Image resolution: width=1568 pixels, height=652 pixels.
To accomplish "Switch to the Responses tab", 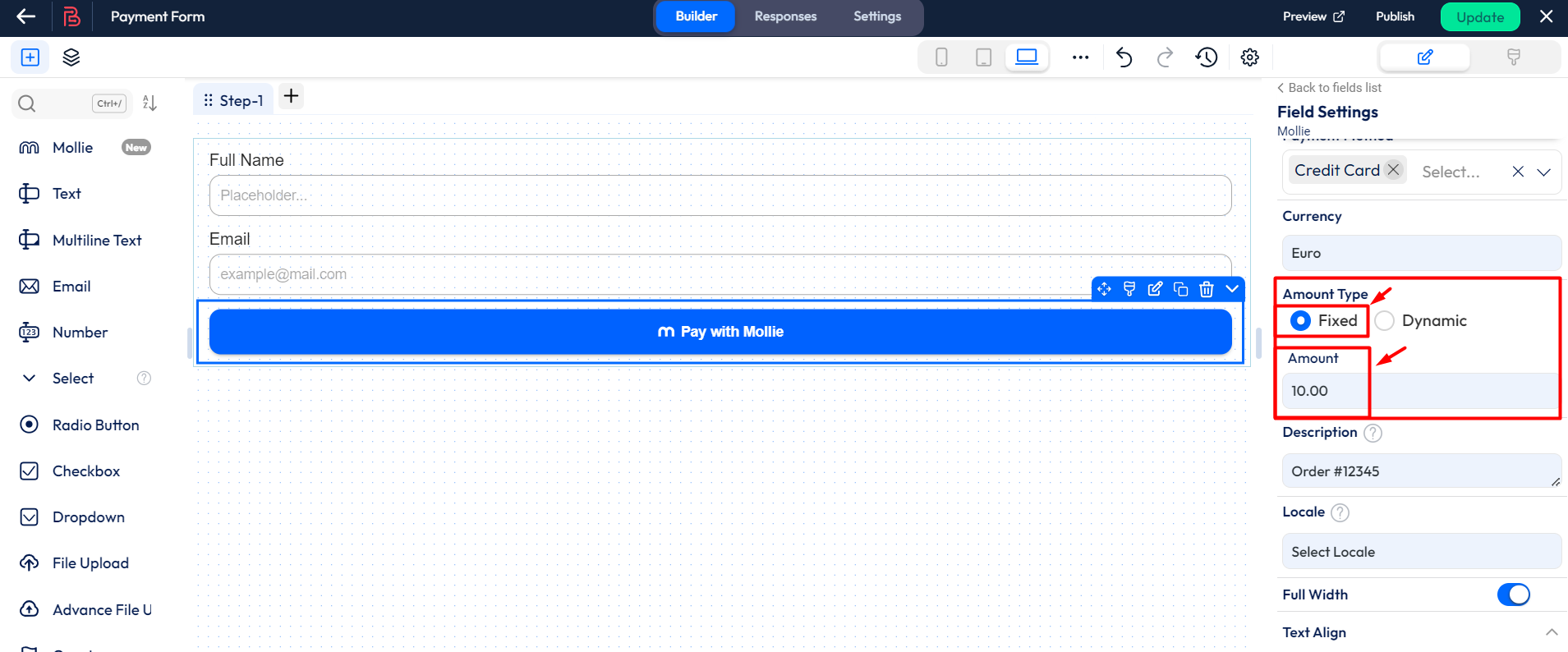I will pos(785,16).
